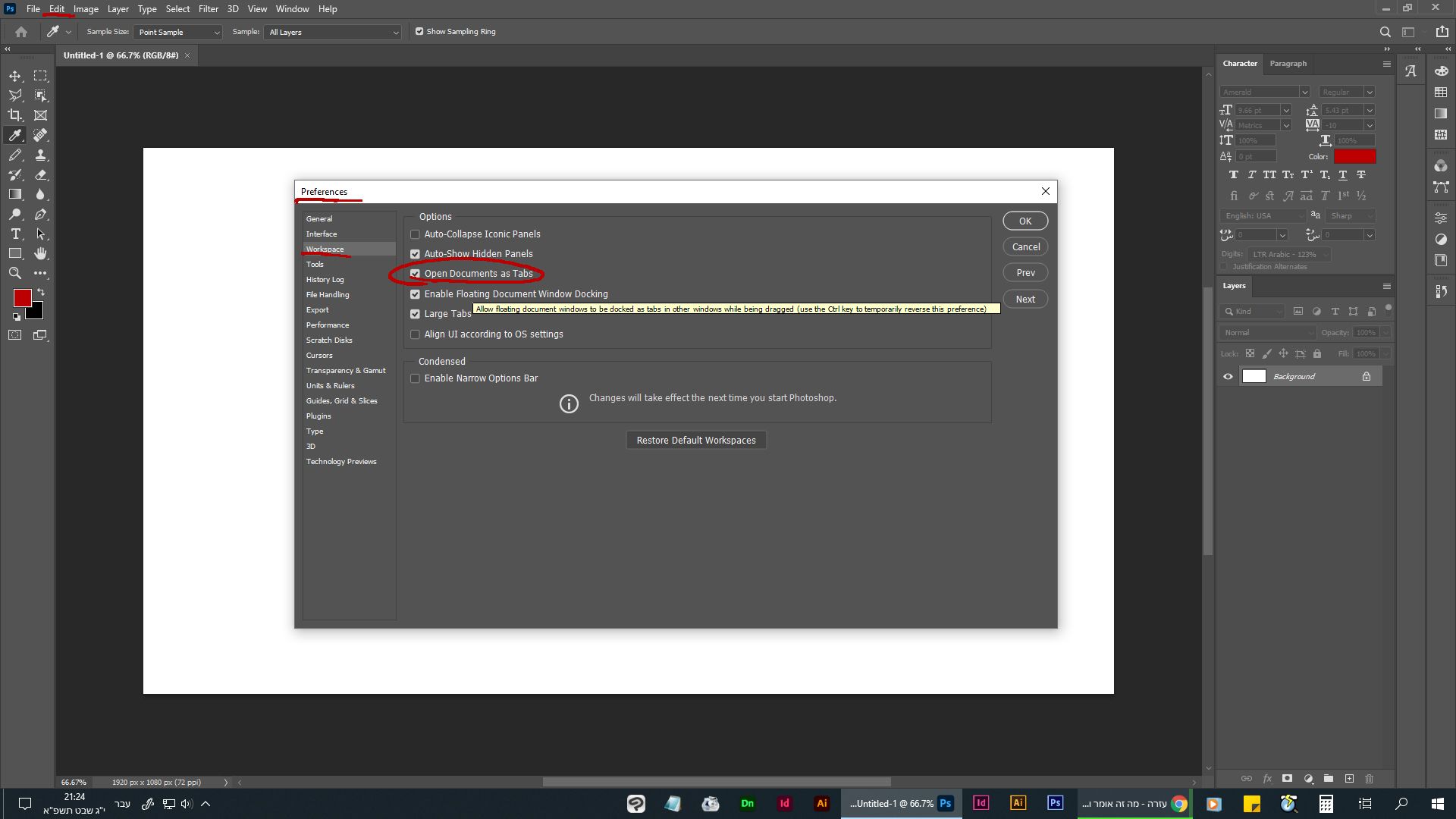
Task: Hide the Background layer visibility eye
Action: pos(1228,377)
